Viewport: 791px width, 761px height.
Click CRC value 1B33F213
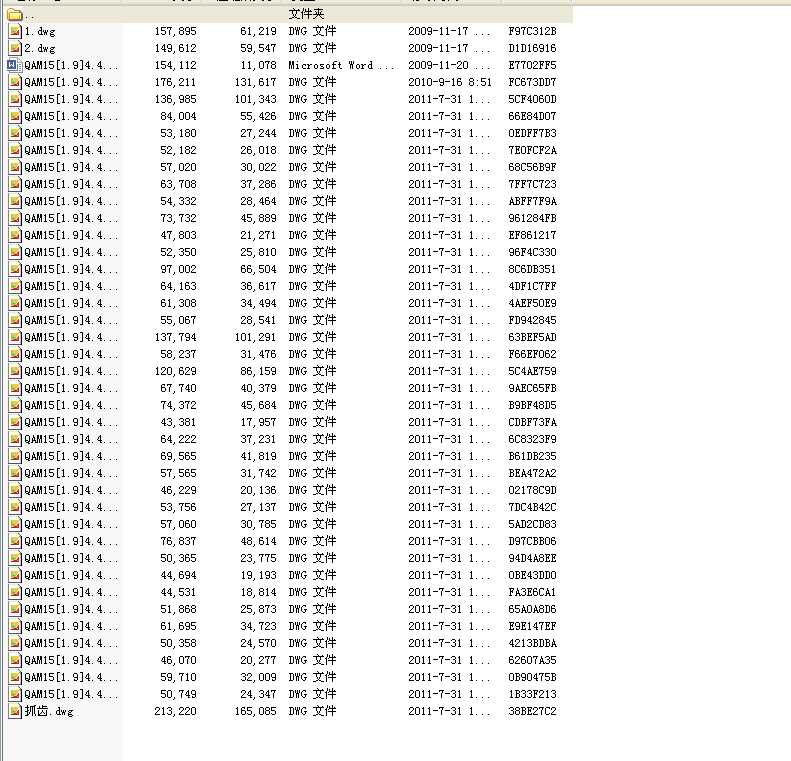[x=532, y=694]
